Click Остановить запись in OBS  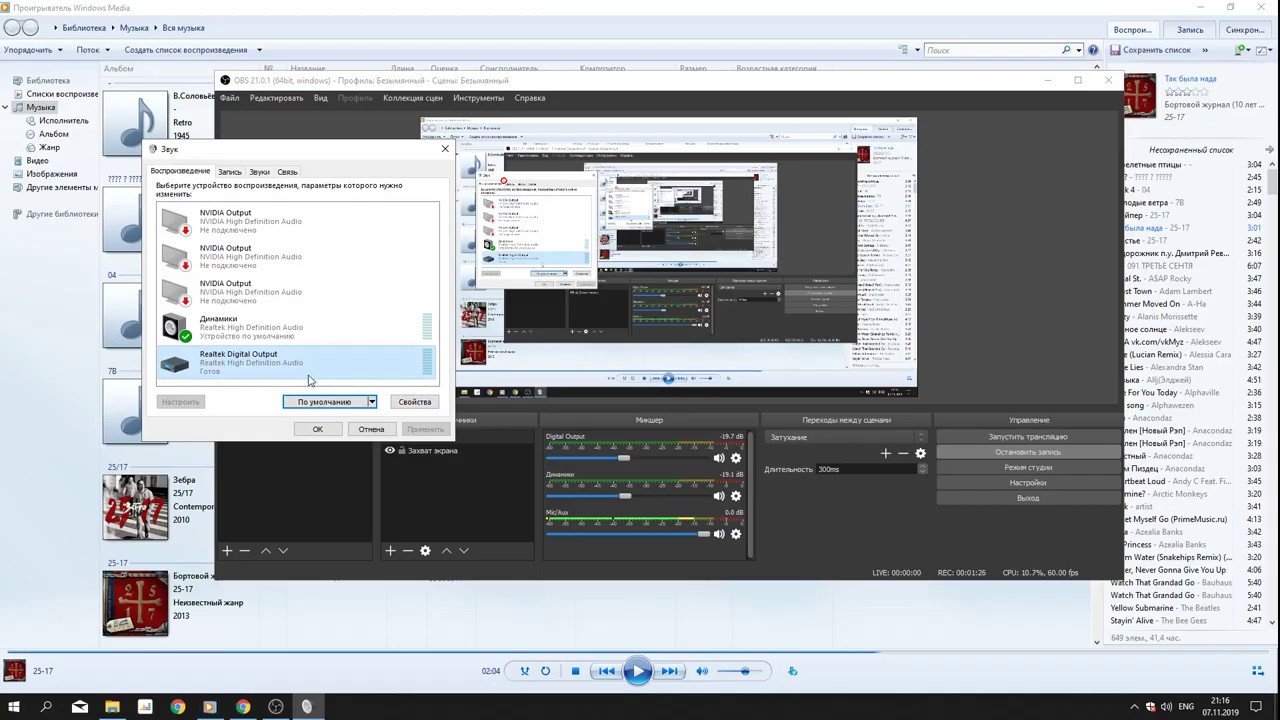pos(1027,452)
